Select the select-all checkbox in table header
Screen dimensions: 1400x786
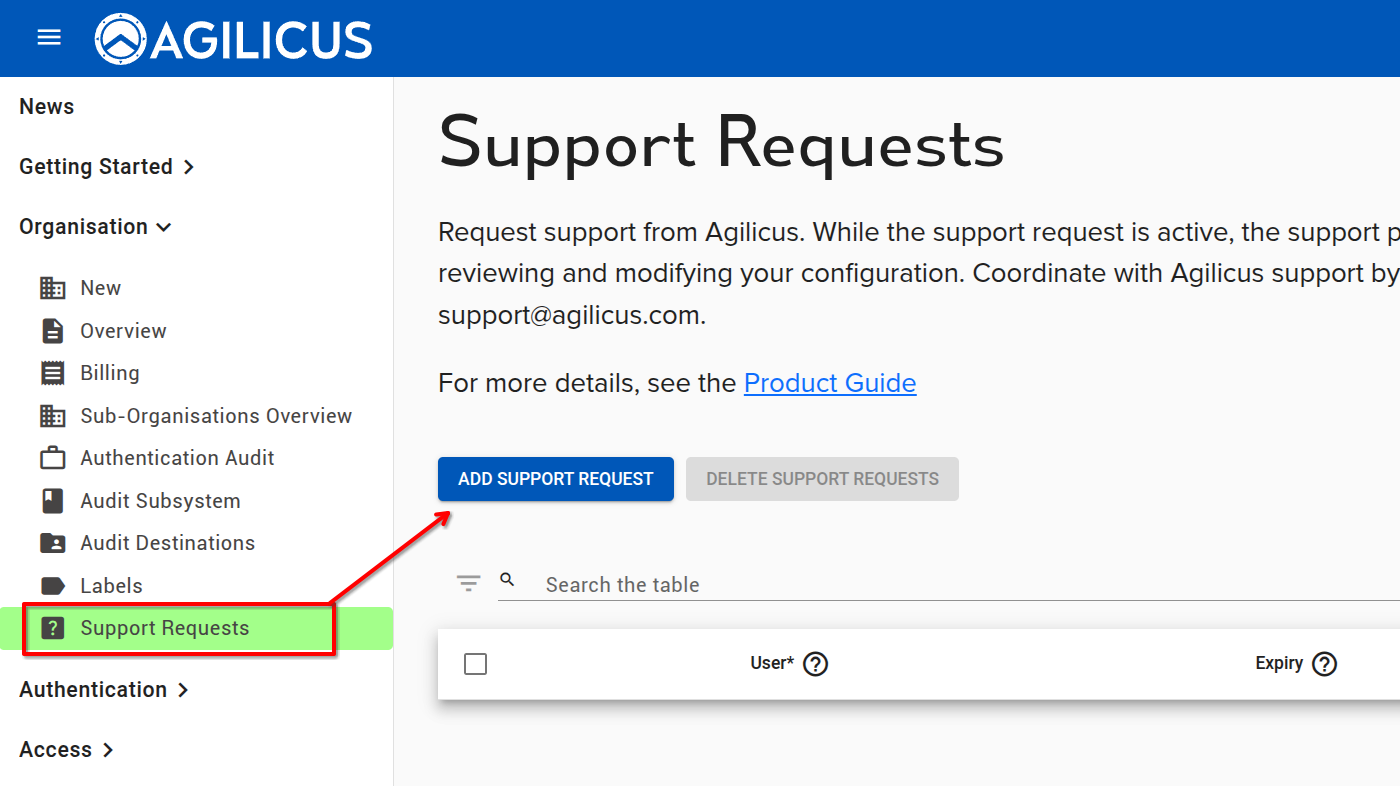[x=476, y=663]
